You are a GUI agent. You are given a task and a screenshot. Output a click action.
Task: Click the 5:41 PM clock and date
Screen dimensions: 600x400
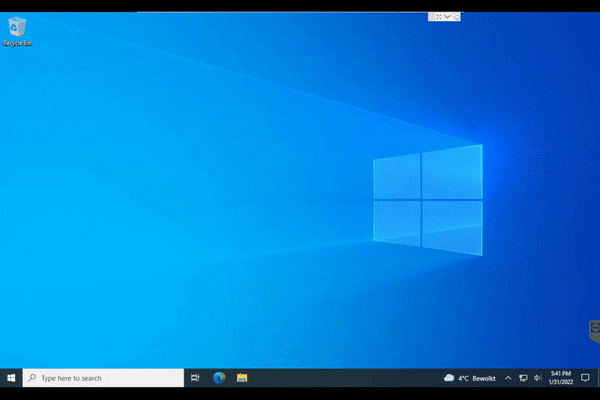click(x=560, y=378)
